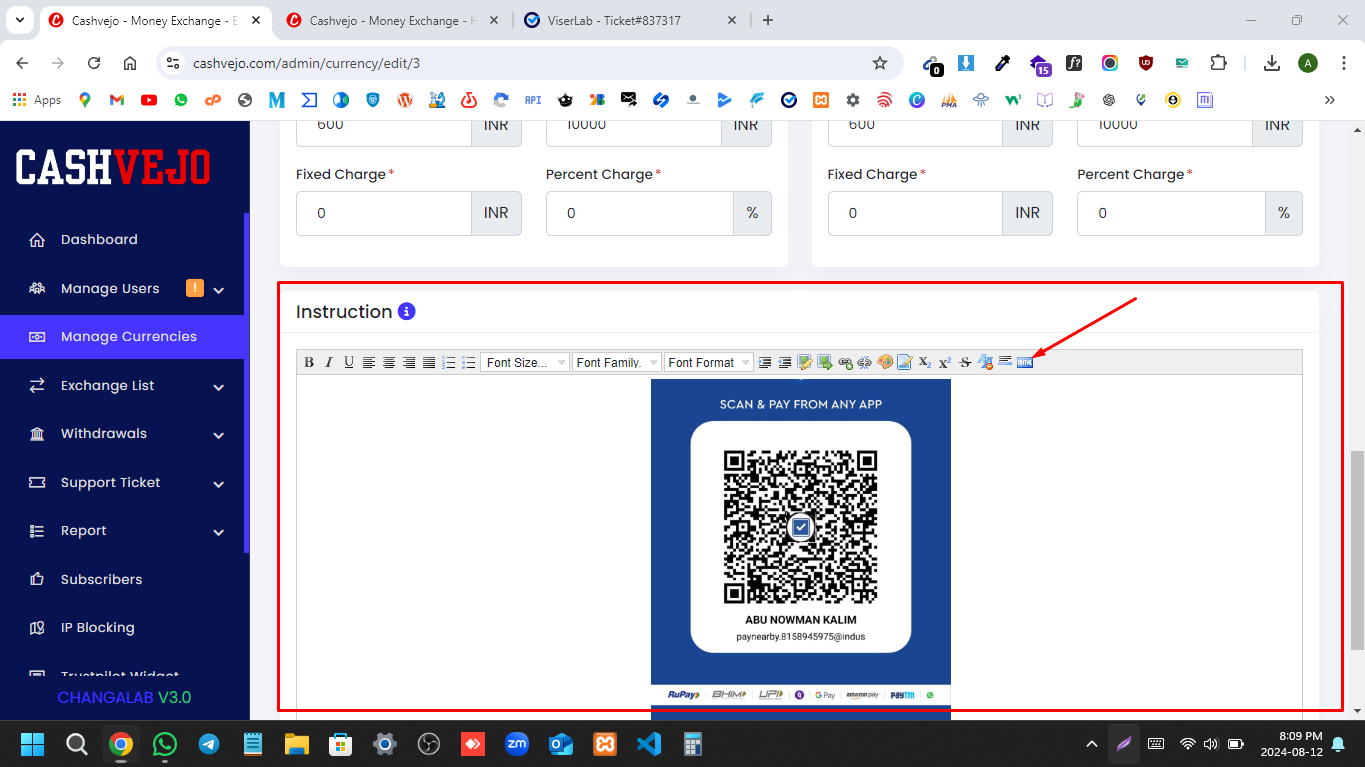The width and height of the screenshot is (1365, 767).
Task: Click the QR code image in editor
Action: (x=801, y=549)
